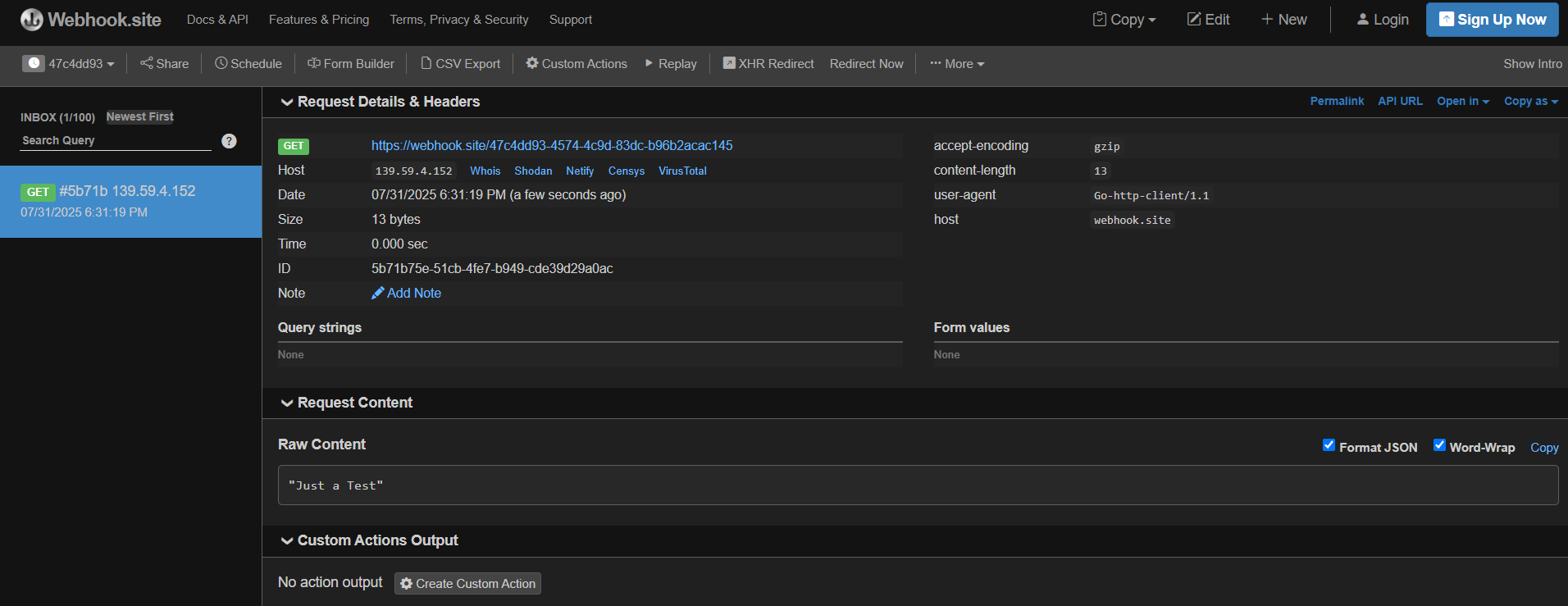This screenshot has height=606, width=1568.
Task: Toggle the Newest First sort order
Action: coord(140,117)
